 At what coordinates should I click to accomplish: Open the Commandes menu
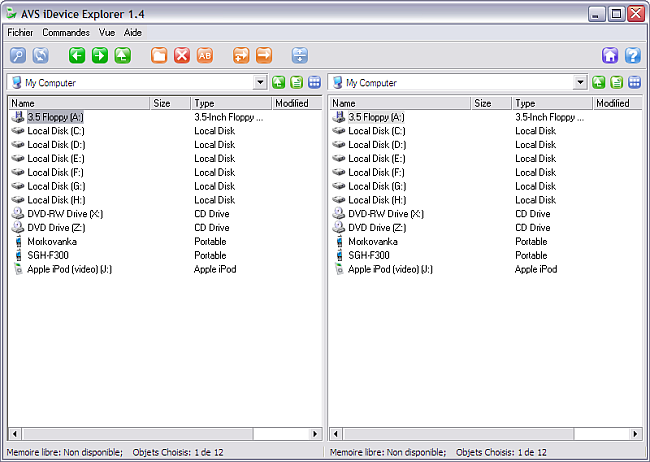[x=66, y=32]
